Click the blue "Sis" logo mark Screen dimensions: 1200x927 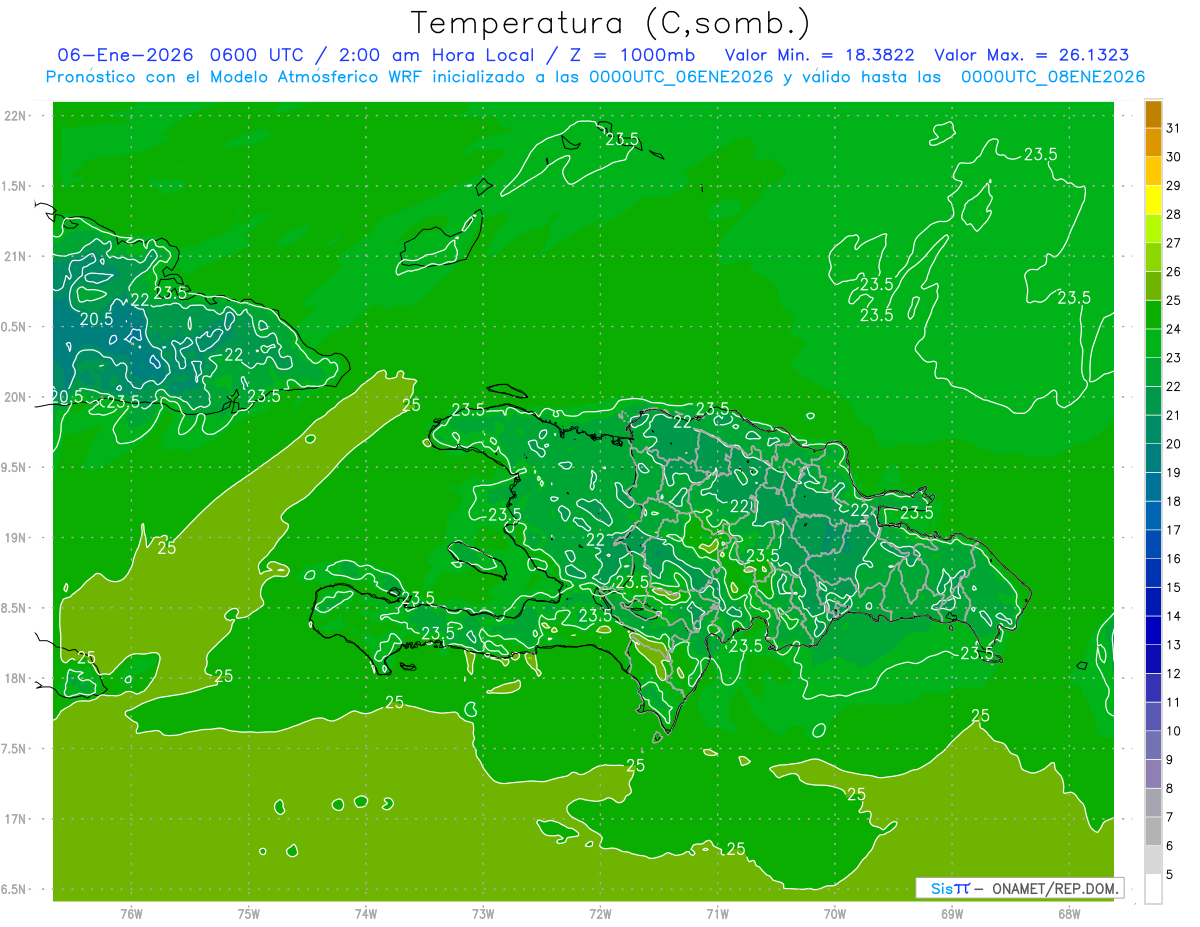(942, 888)
